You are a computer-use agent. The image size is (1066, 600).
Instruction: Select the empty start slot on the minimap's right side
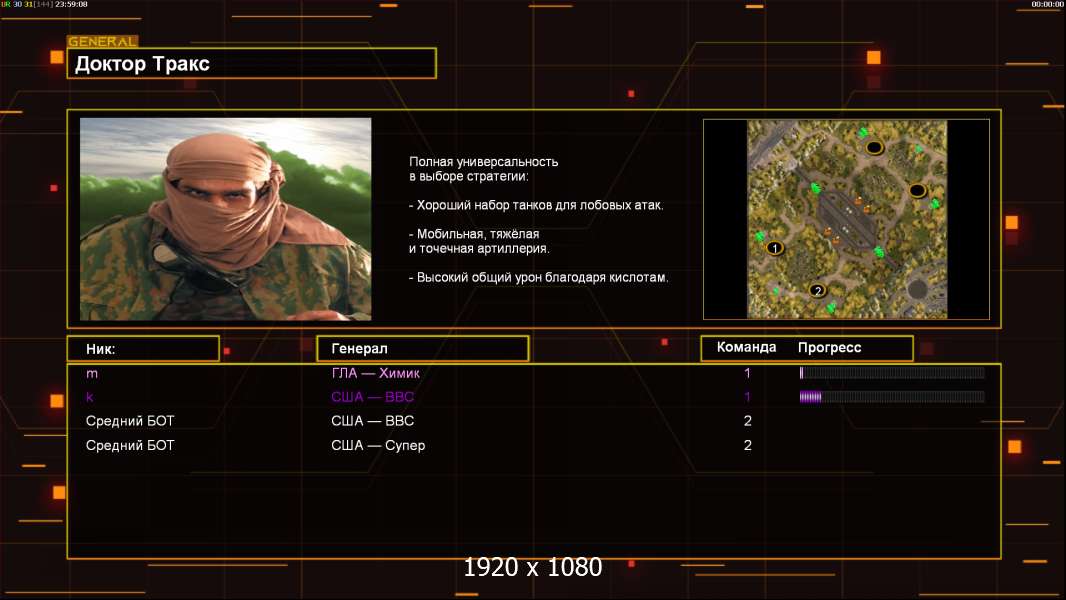click(x=916, y=190)
